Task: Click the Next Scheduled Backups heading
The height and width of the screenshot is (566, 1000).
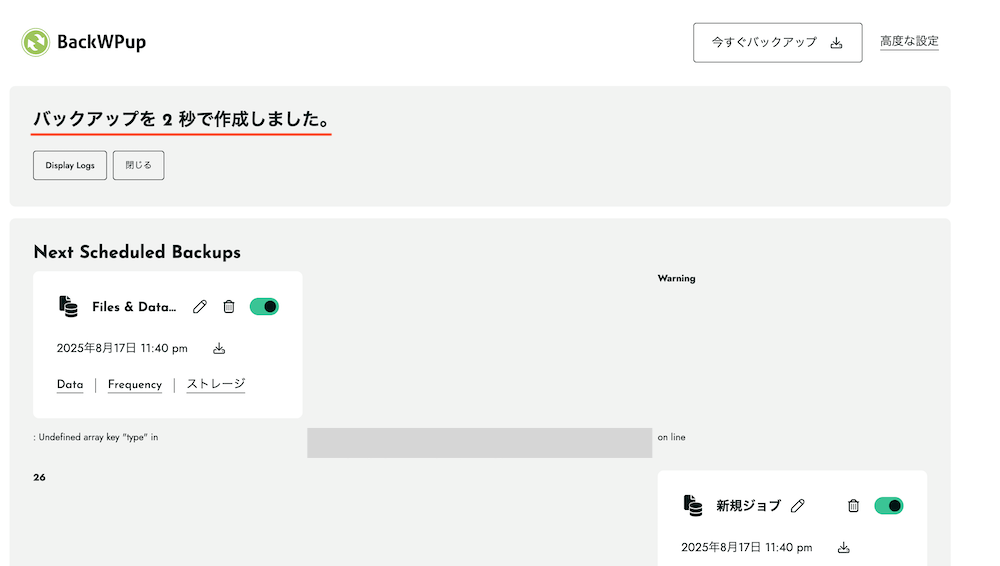Action: (x=137, y=252)
